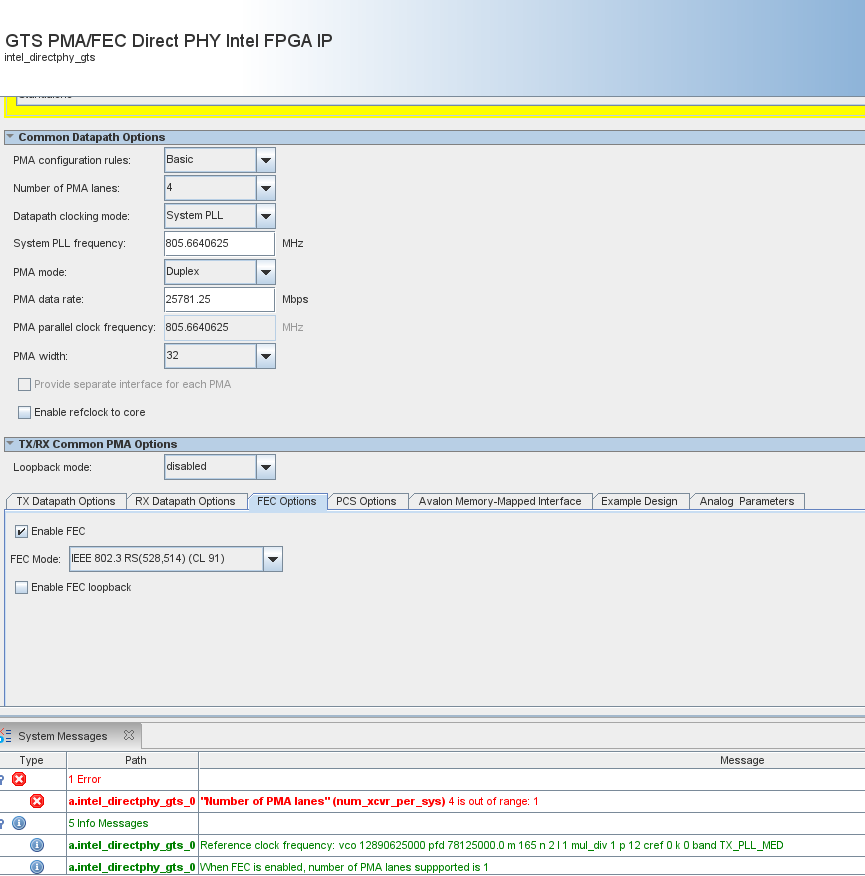Select the '5 Info Messages' summary text
The image size is (865, 876).
pyautogui.click(x=108, y=823)
